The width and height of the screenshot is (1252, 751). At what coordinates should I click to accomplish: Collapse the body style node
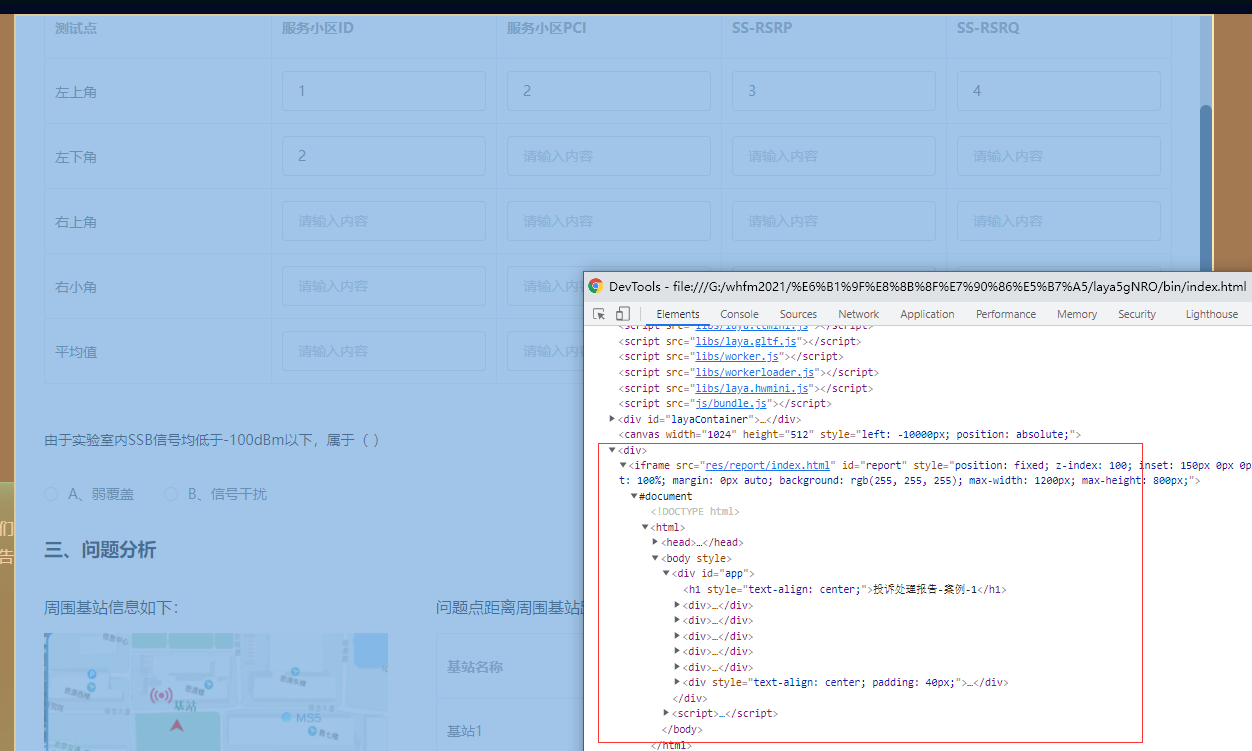click(656, 558)
